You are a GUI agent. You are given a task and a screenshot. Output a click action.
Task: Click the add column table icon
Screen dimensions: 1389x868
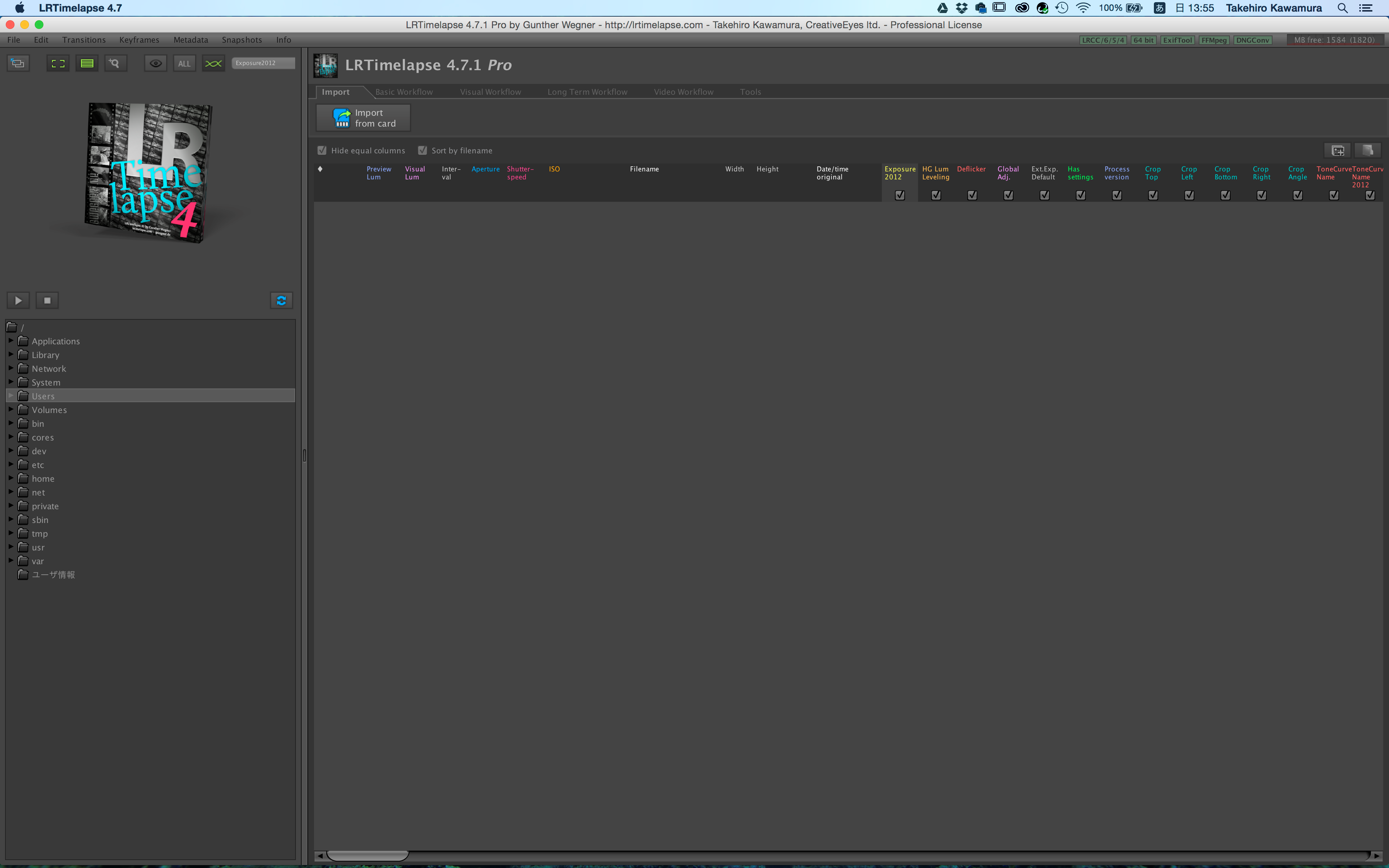(1338, 150)
